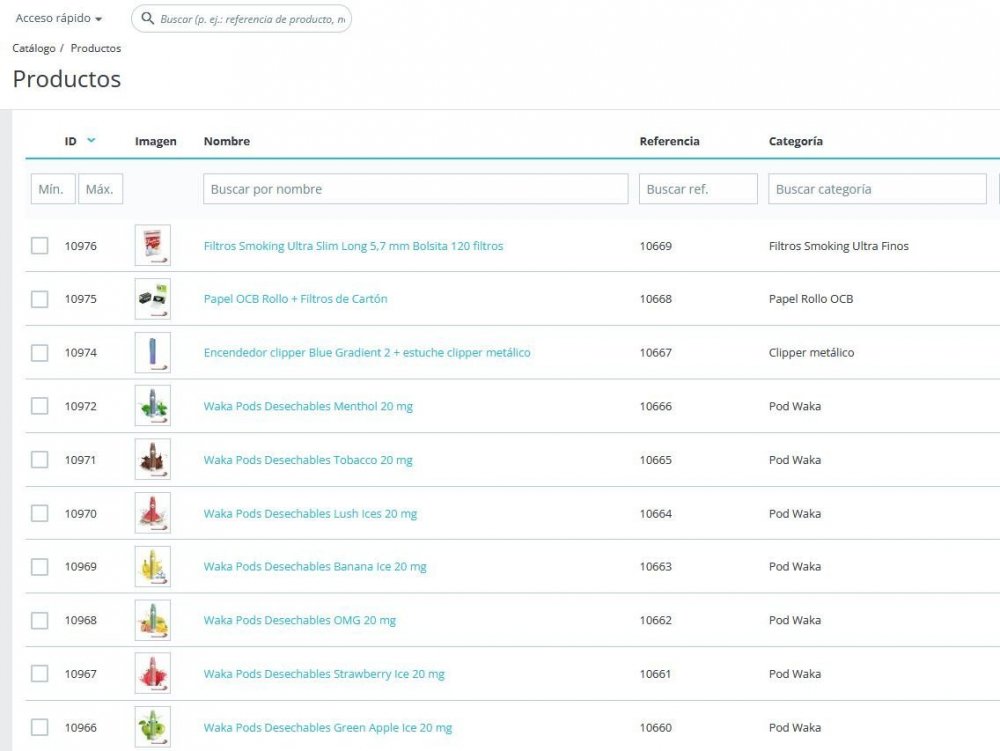The height and width of the screenshot is (751, 1000).
Task: Open Waka Pods Desechables Green Apple link
Action: pos(328,727)
